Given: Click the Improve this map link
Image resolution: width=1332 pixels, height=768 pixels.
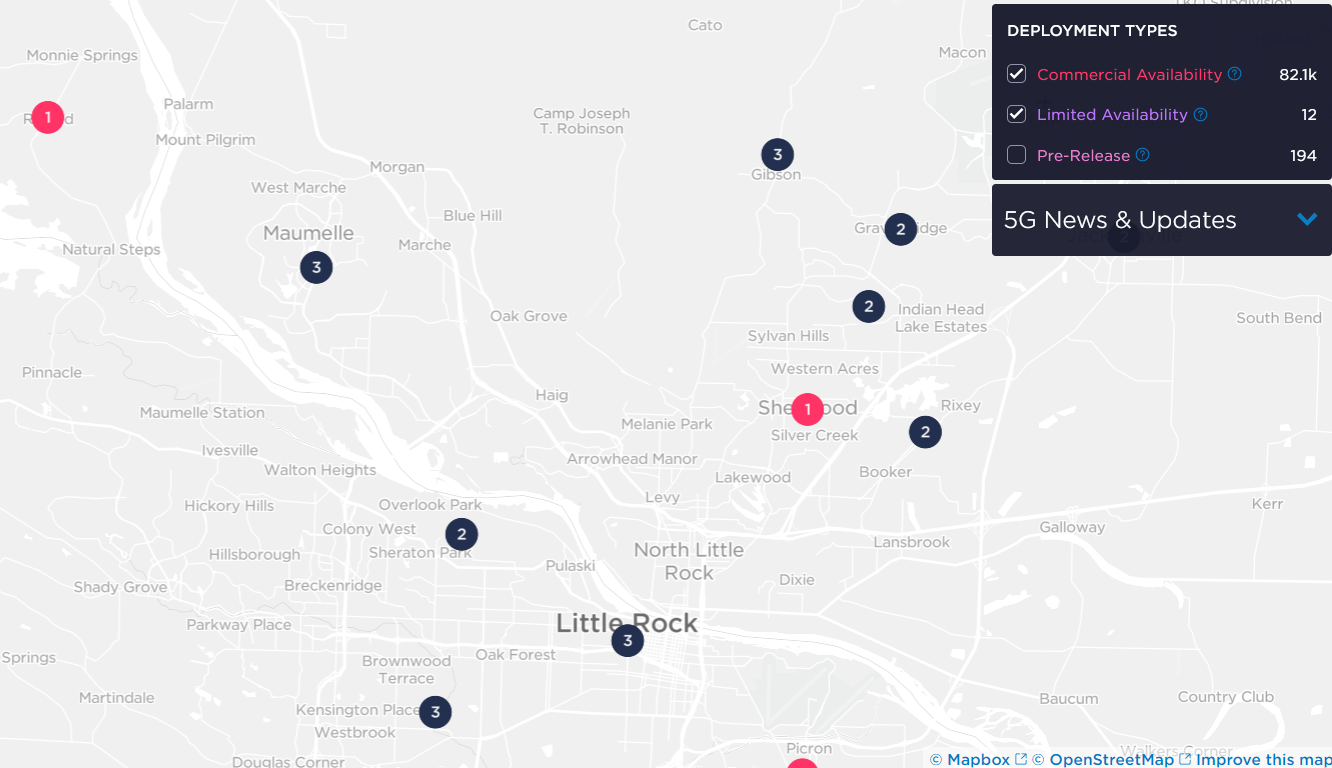Looking at the screenshot, I should (1263, 760).
